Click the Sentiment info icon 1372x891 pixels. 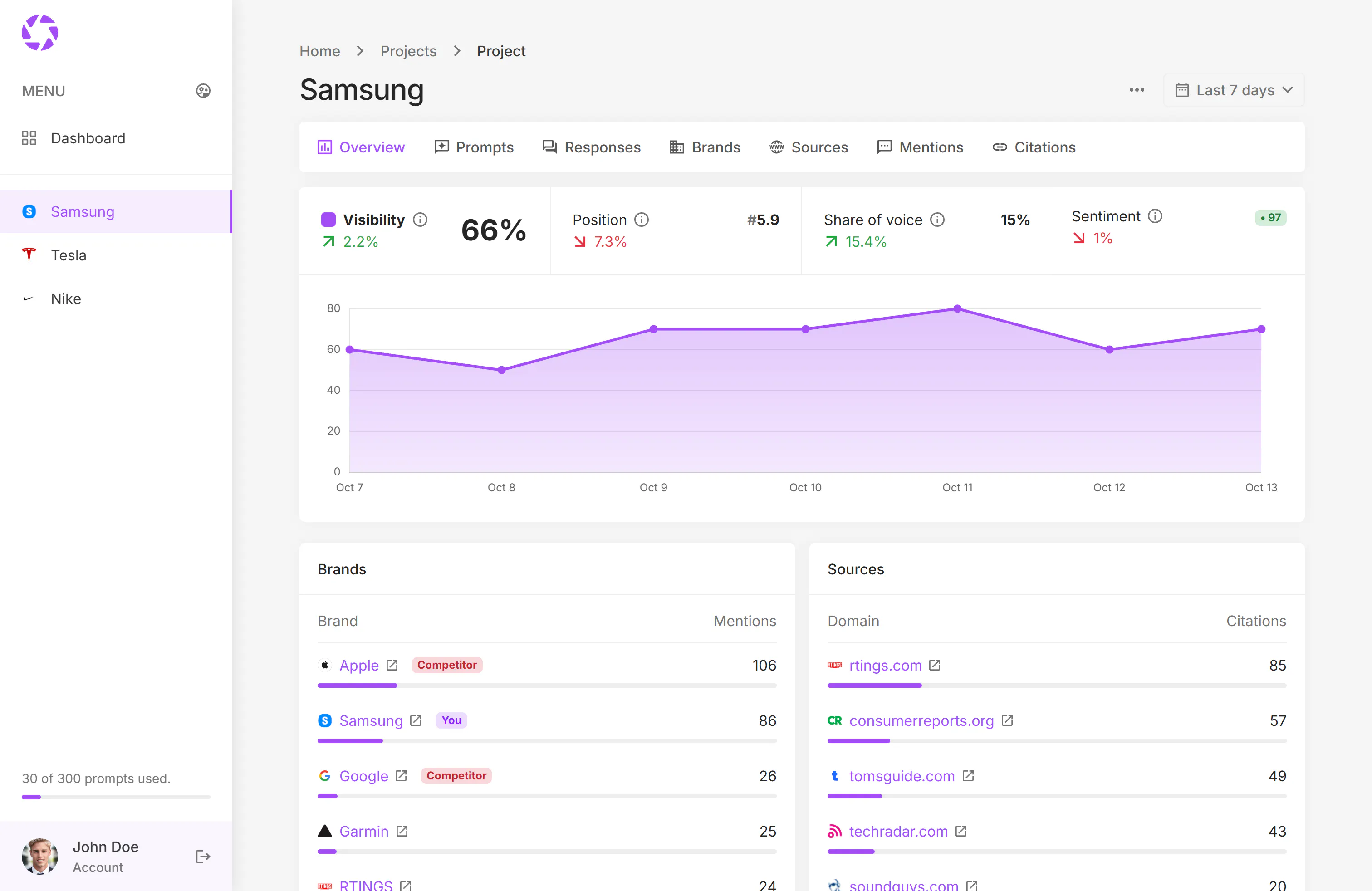coord(1155,216)
